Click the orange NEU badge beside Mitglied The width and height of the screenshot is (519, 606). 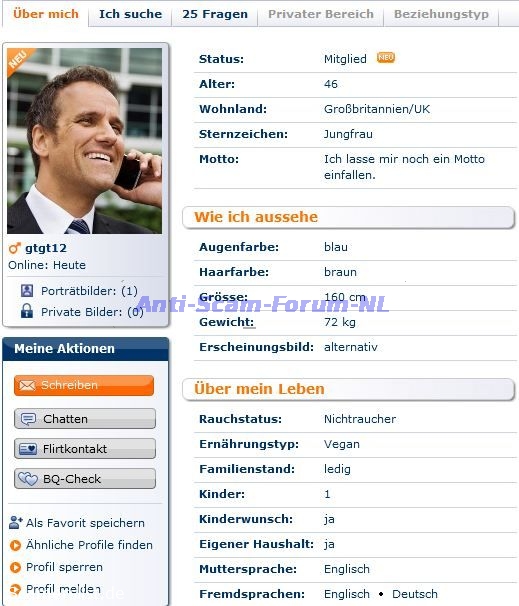coord(386,58)
